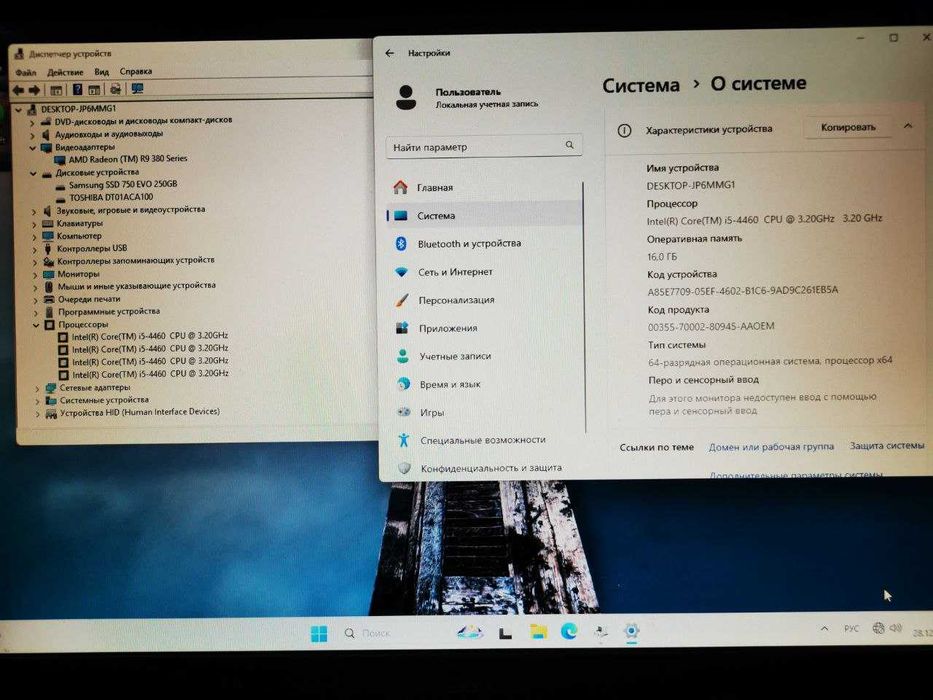Screen dimensions: 933x700
Task: Expand DVD-дисководы category
Action: point(32,122)
